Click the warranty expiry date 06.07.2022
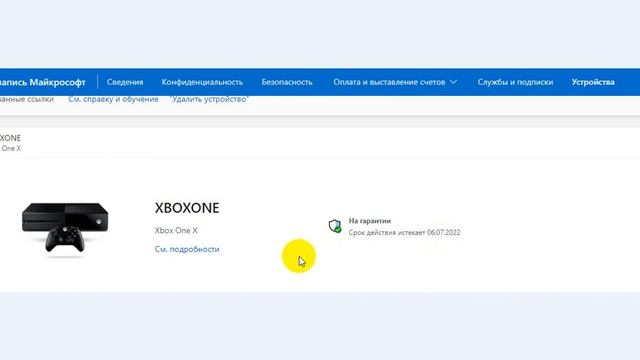Image resolution: width=640 pixels, height=360 pixels. 444,232
